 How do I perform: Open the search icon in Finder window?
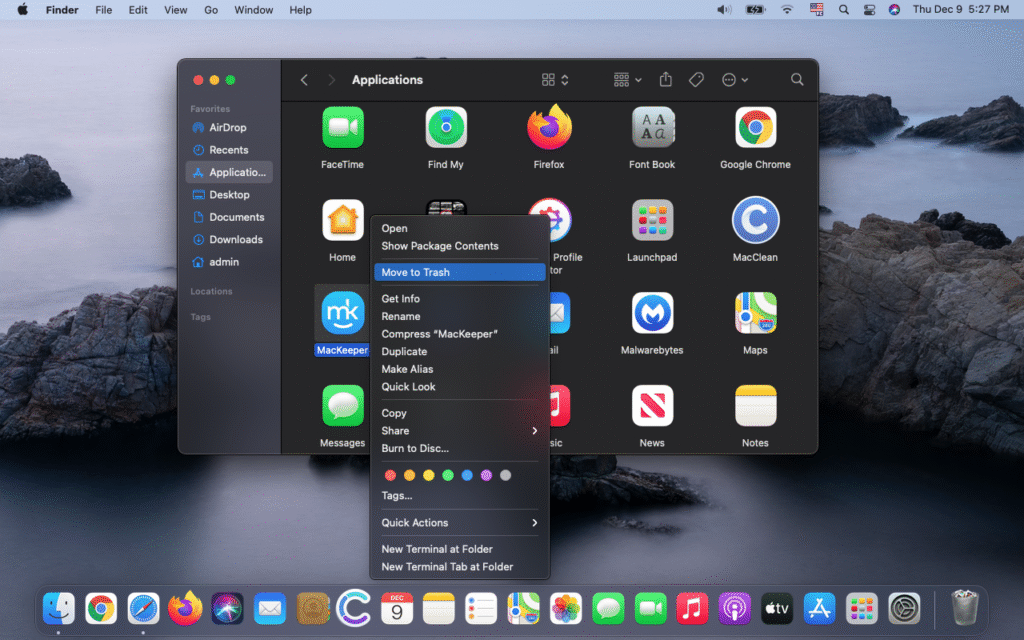tap(797, 80)
